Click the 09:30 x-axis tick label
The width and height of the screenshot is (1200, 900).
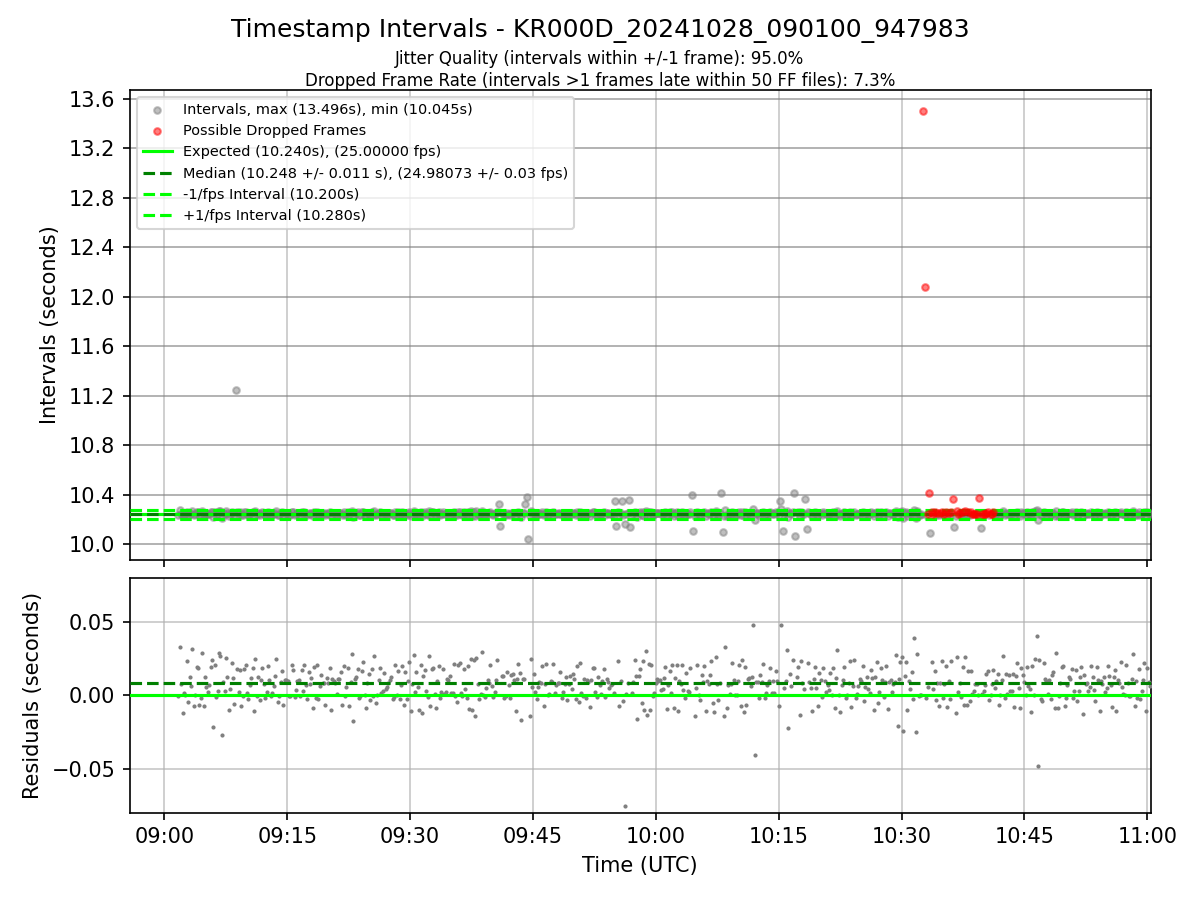pyautogui.click(x=410, y=835)
